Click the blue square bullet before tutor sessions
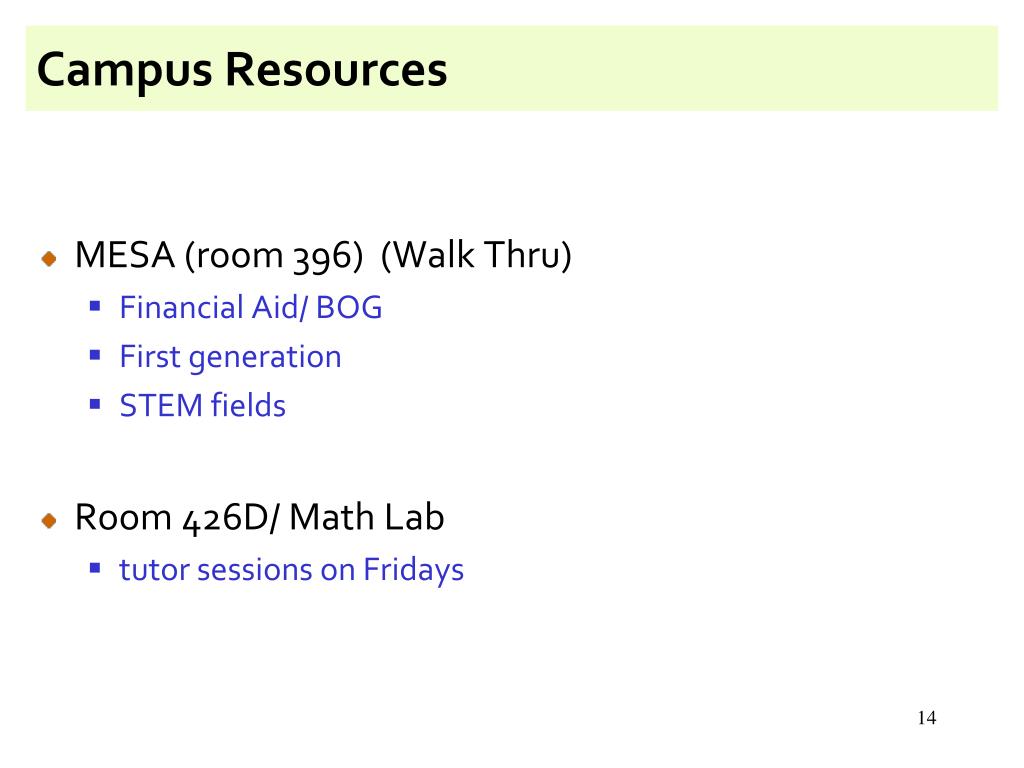This screenshot has width=1024, height=768. (95, 568)
